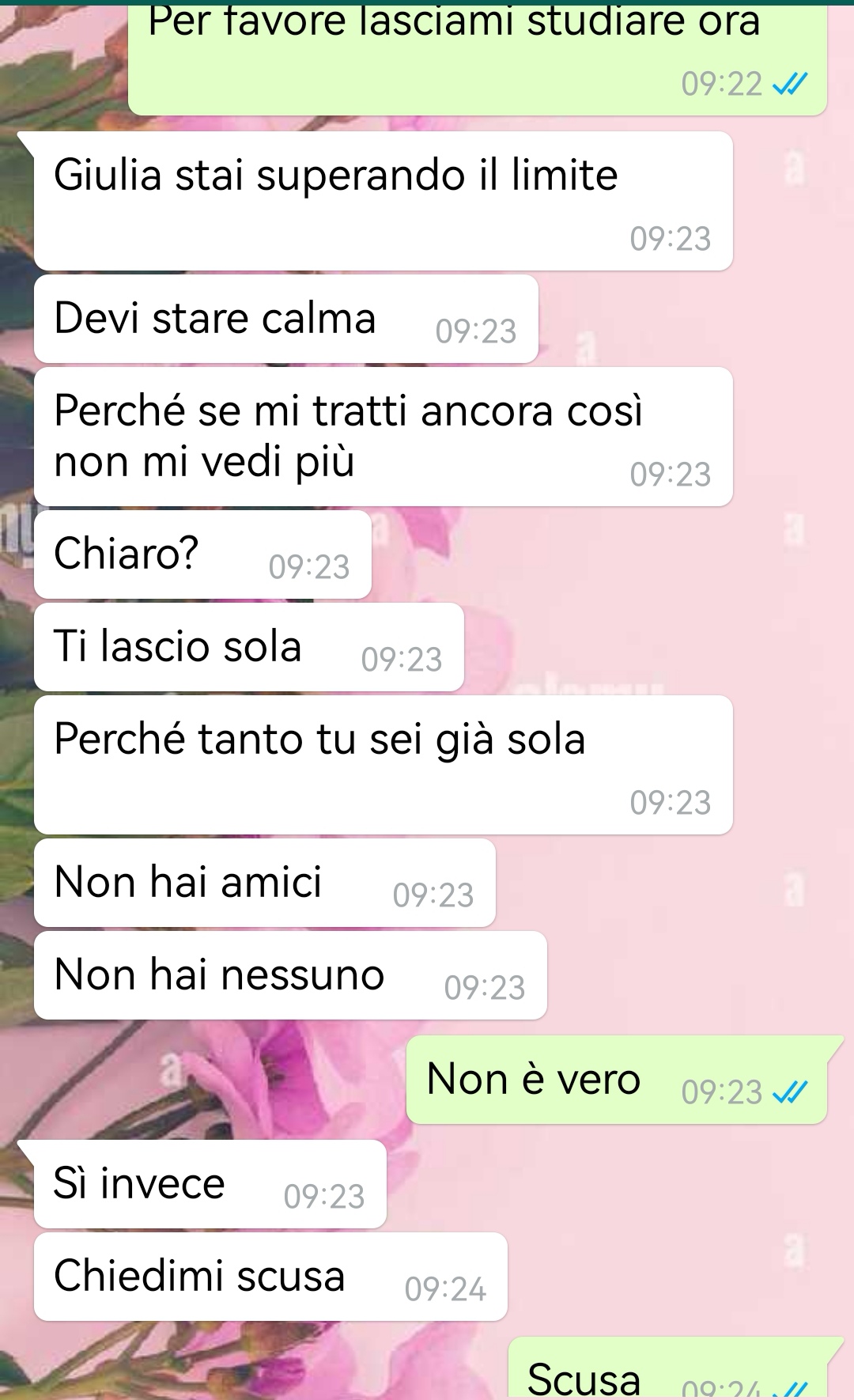Tap the 'Per favore lasciami studiare ora' bubble
This screenshot has height=1400, width=854.
tap(478, 55)
